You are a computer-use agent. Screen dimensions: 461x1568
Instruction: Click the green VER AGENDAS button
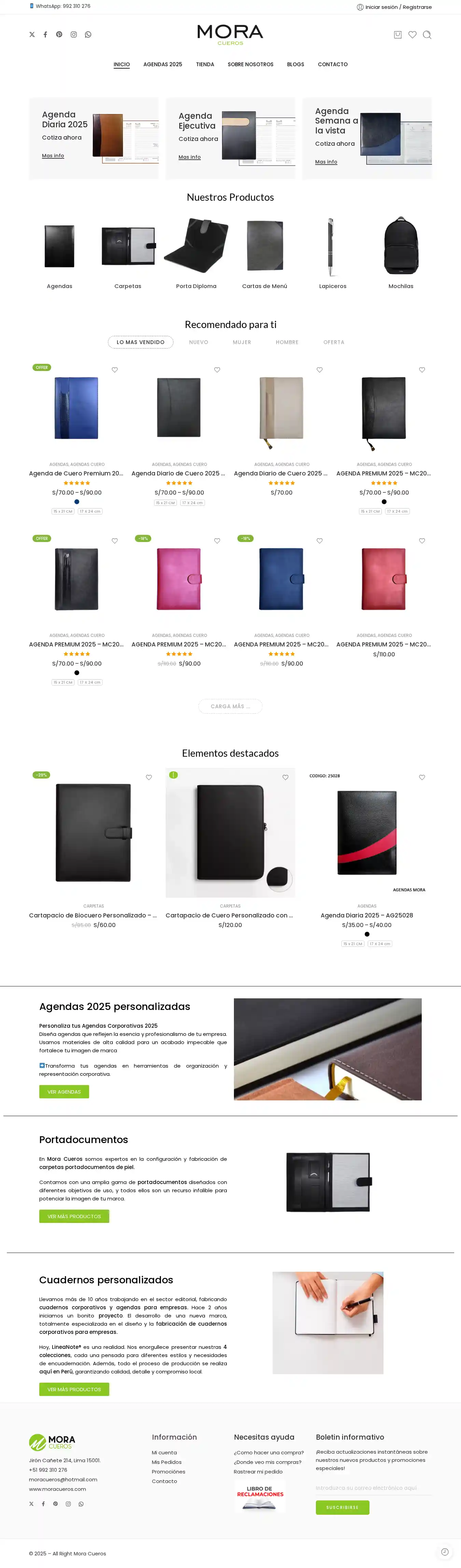pyautogui.click(x=64, y=1092)
